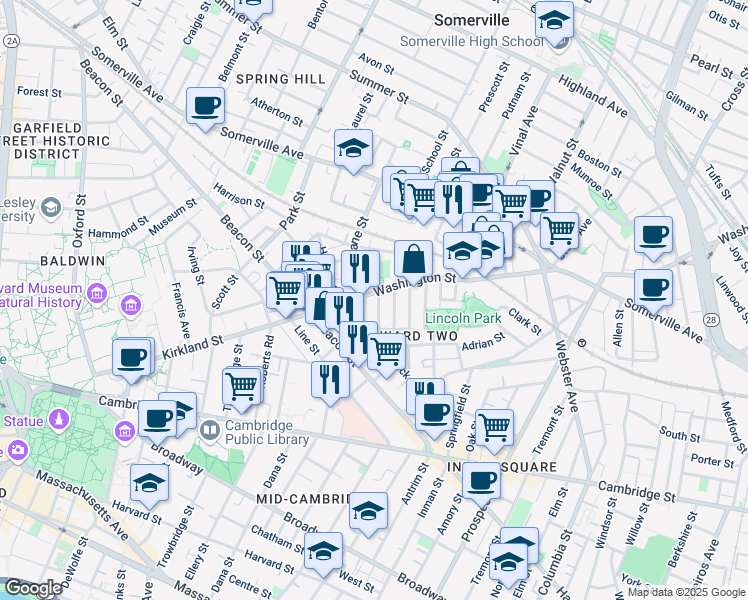Select the Columbia St street label
Viewport: 748px width, 600px height.
coord(555,561)
